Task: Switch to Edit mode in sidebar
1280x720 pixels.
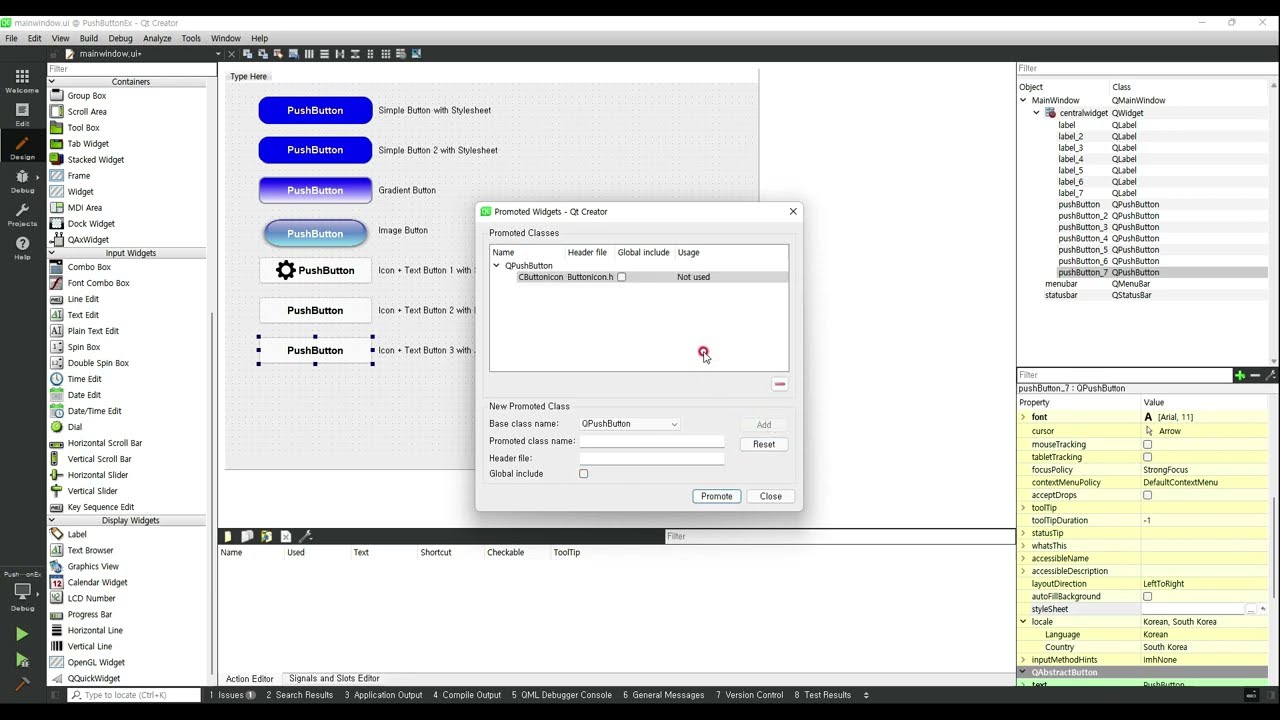Action: click(x=22, y=114)
